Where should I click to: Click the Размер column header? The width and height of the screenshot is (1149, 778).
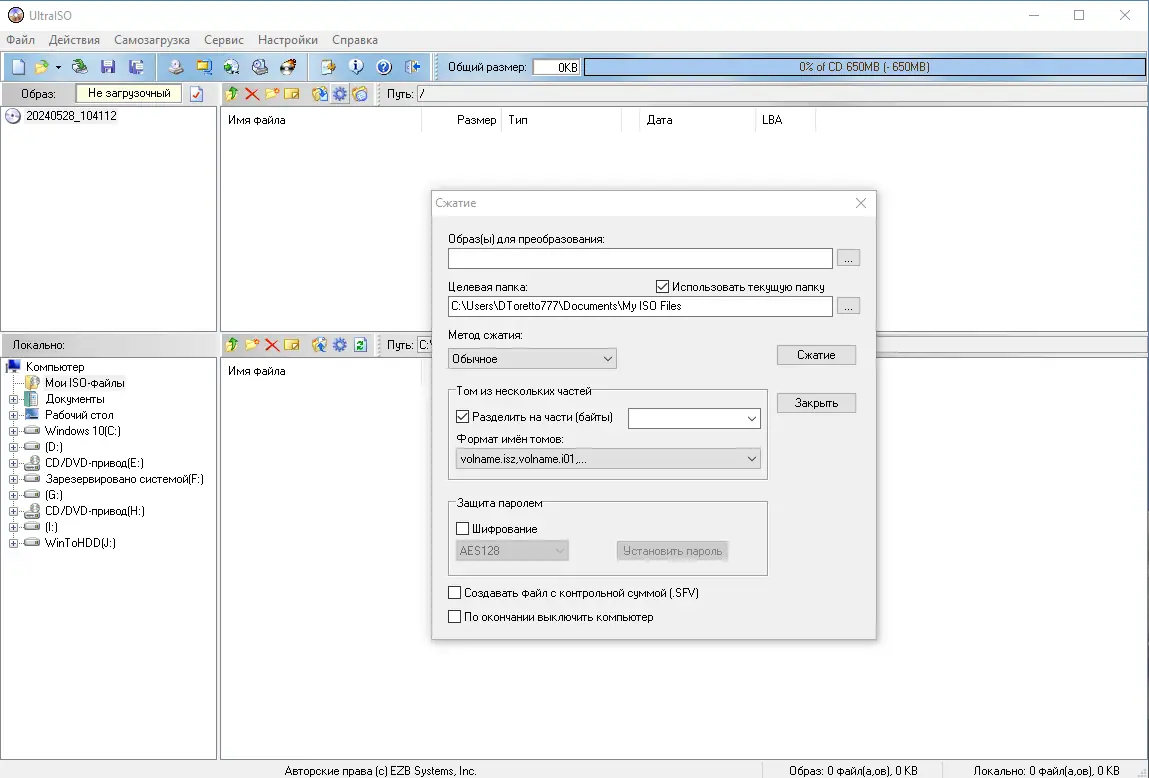[x=476, y=120]
